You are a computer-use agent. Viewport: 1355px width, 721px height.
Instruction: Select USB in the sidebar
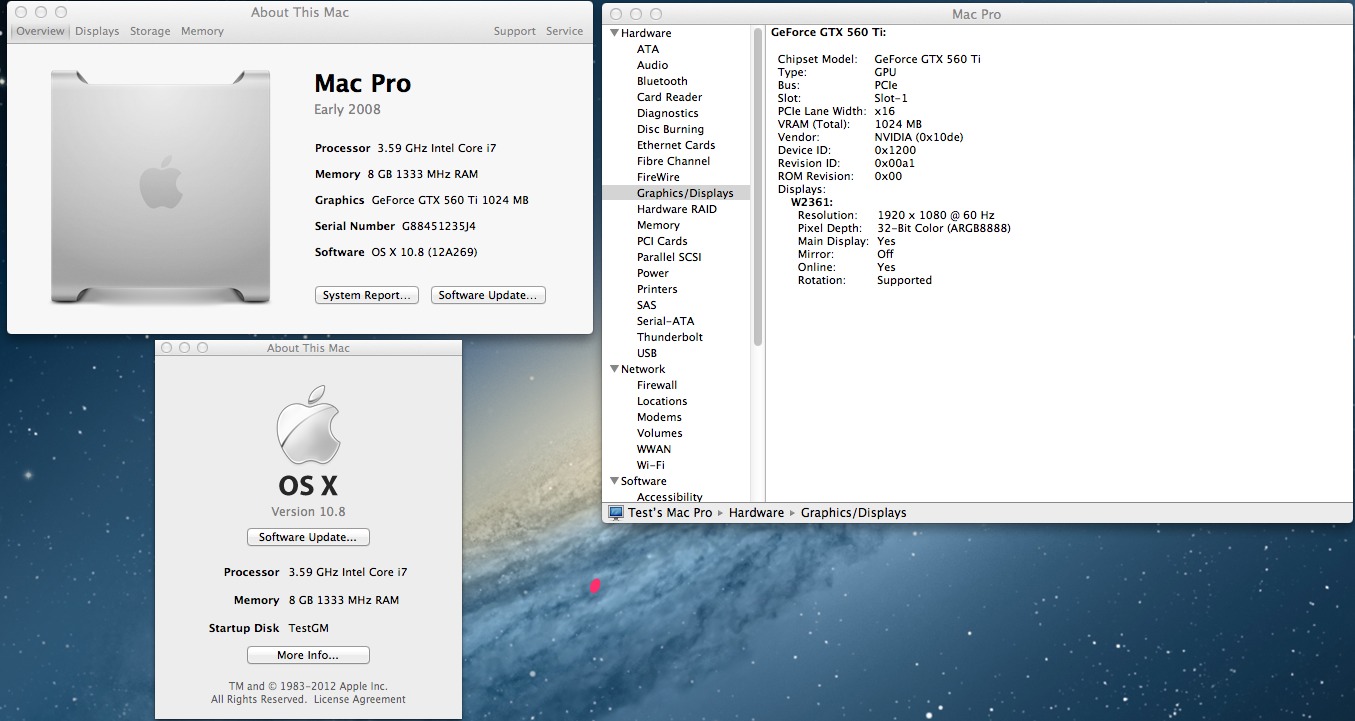pos(647,353)
